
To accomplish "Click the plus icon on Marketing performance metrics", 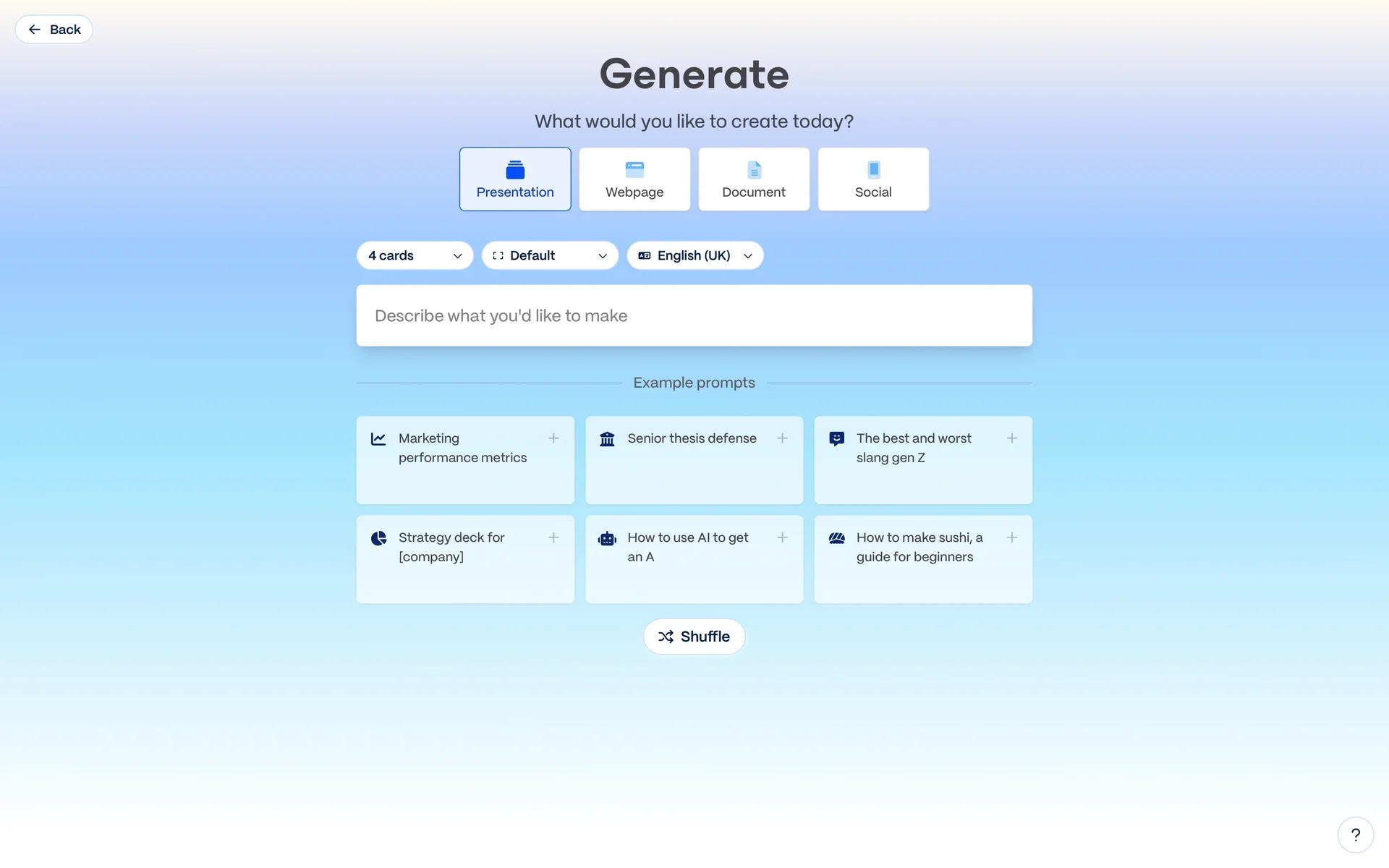I will pos(553,438).
